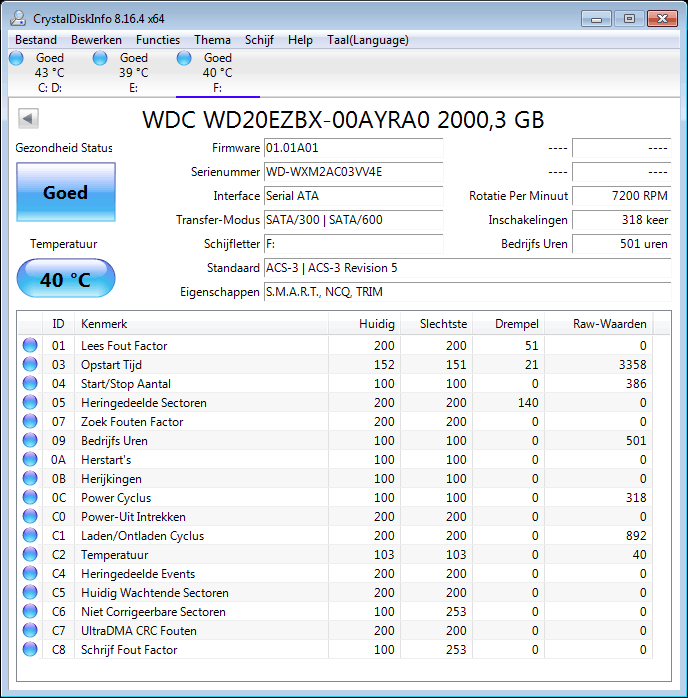Viewport: 688px width, 698px height.
Task: Click the status icon for Huidig Wachtende Sectoren
Action: [30, 592]
